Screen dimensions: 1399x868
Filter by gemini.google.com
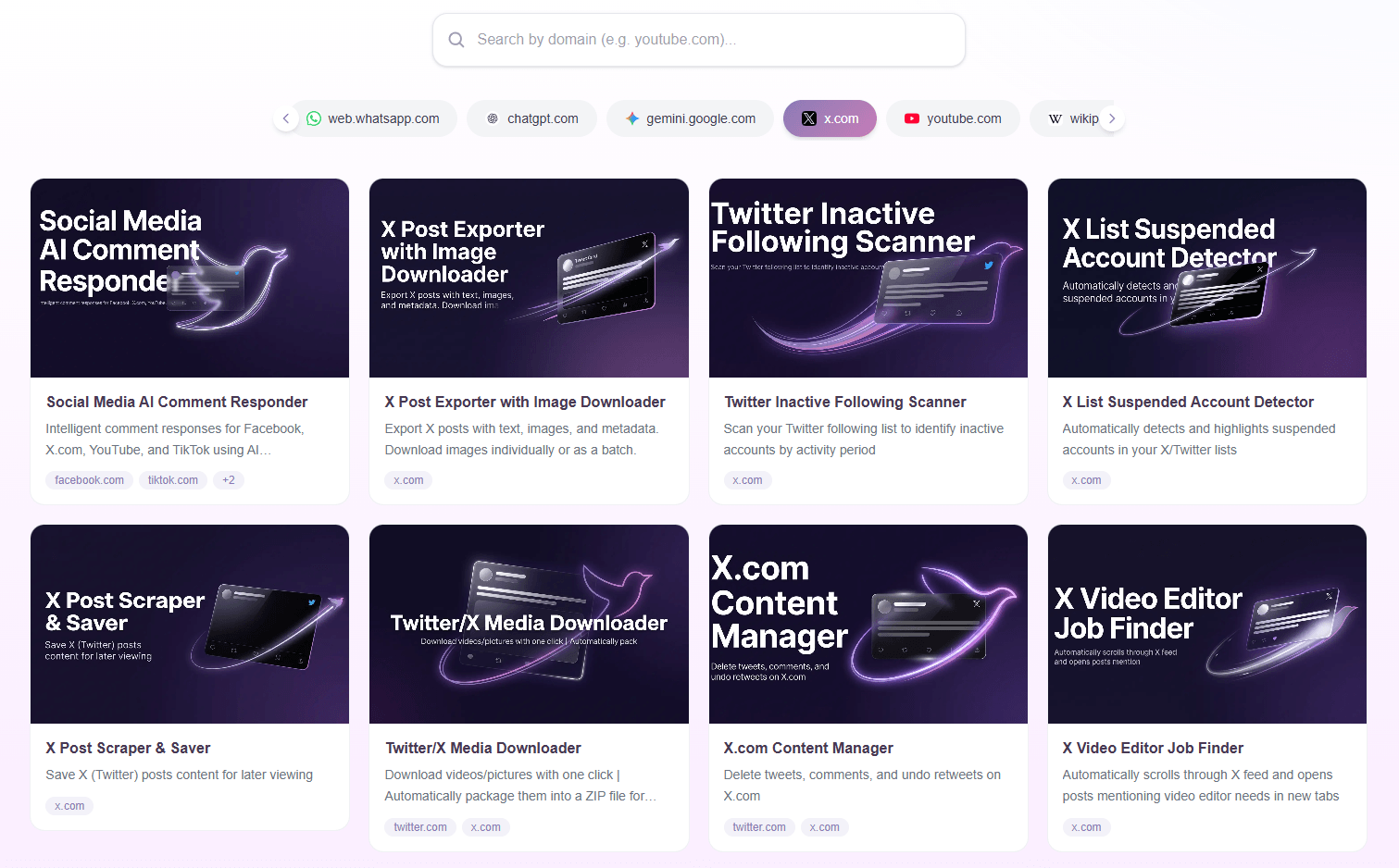(x=691, y=118)
